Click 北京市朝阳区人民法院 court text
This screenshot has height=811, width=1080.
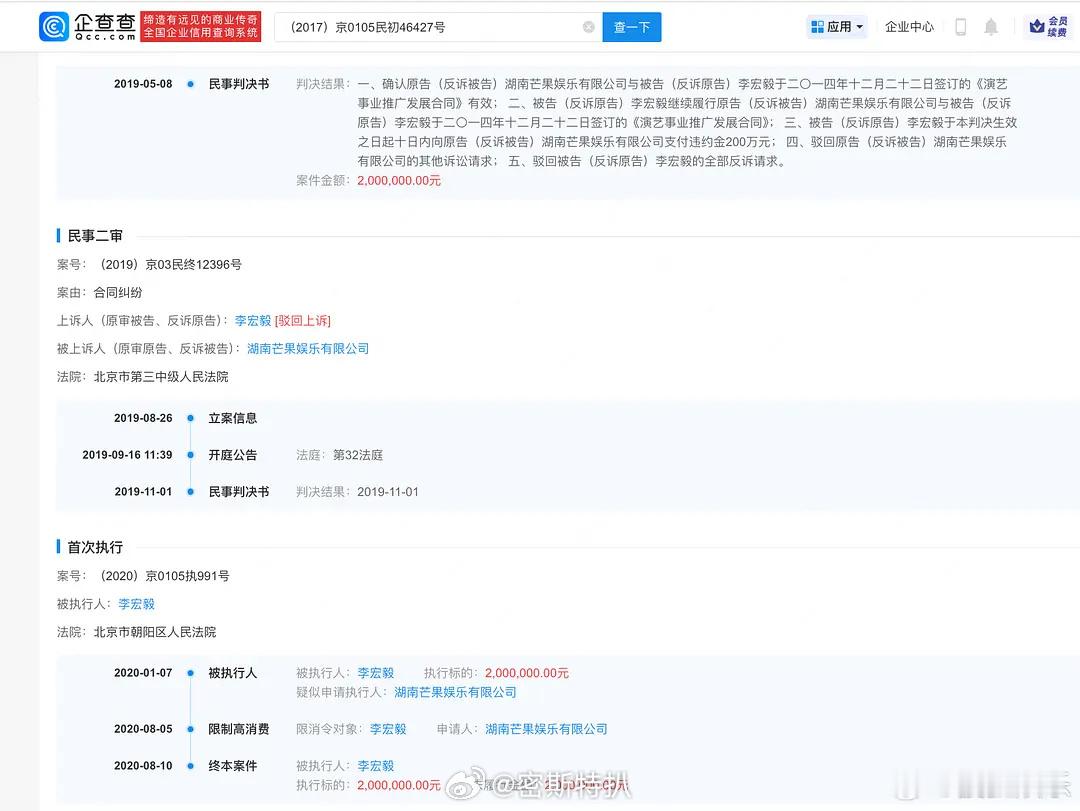[x=155, y=632]
